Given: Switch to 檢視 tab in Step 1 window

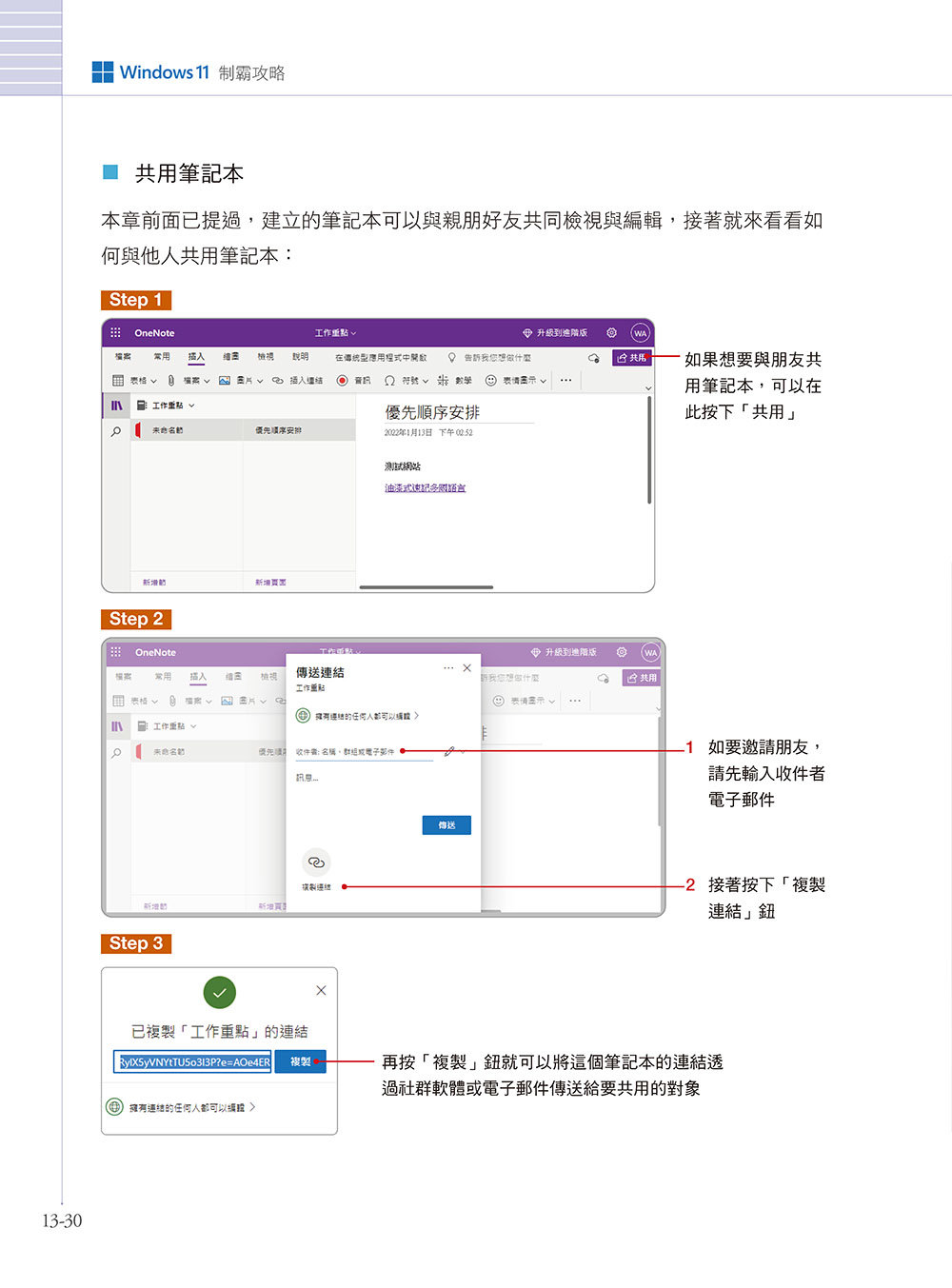Looking at the screenshot, I should click(266, 357).
